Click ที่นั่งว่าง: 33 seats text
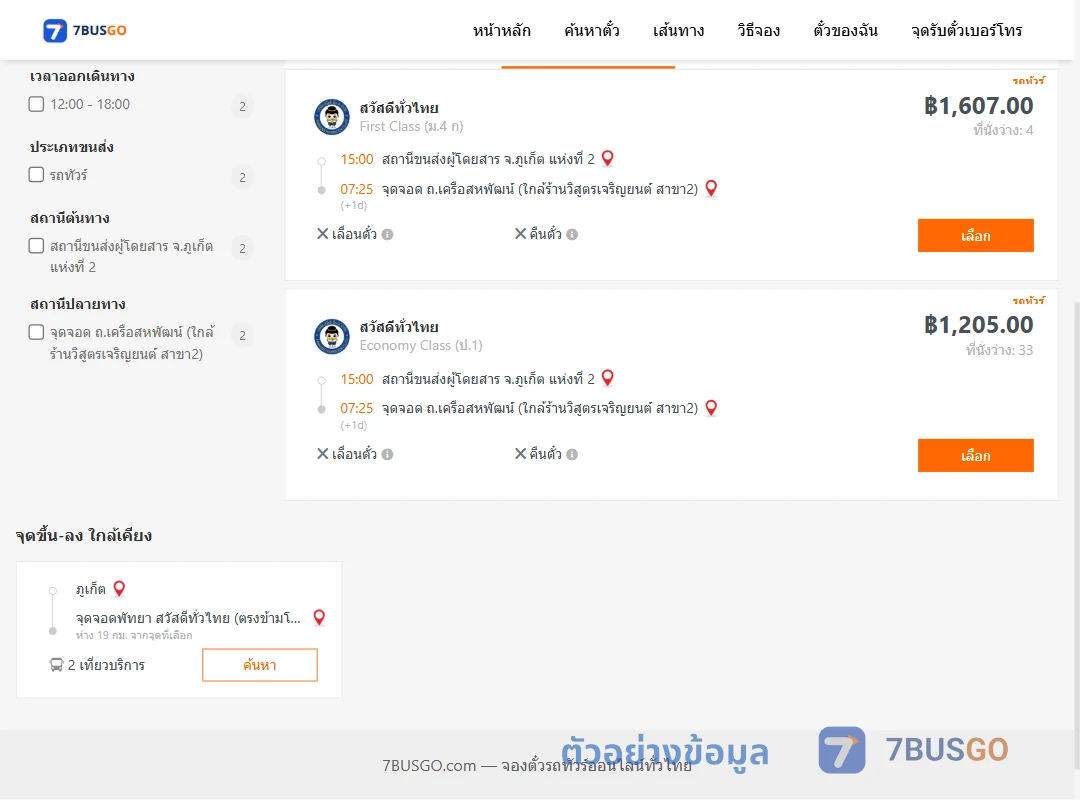 pyautogui.click(x=999, y=350)
